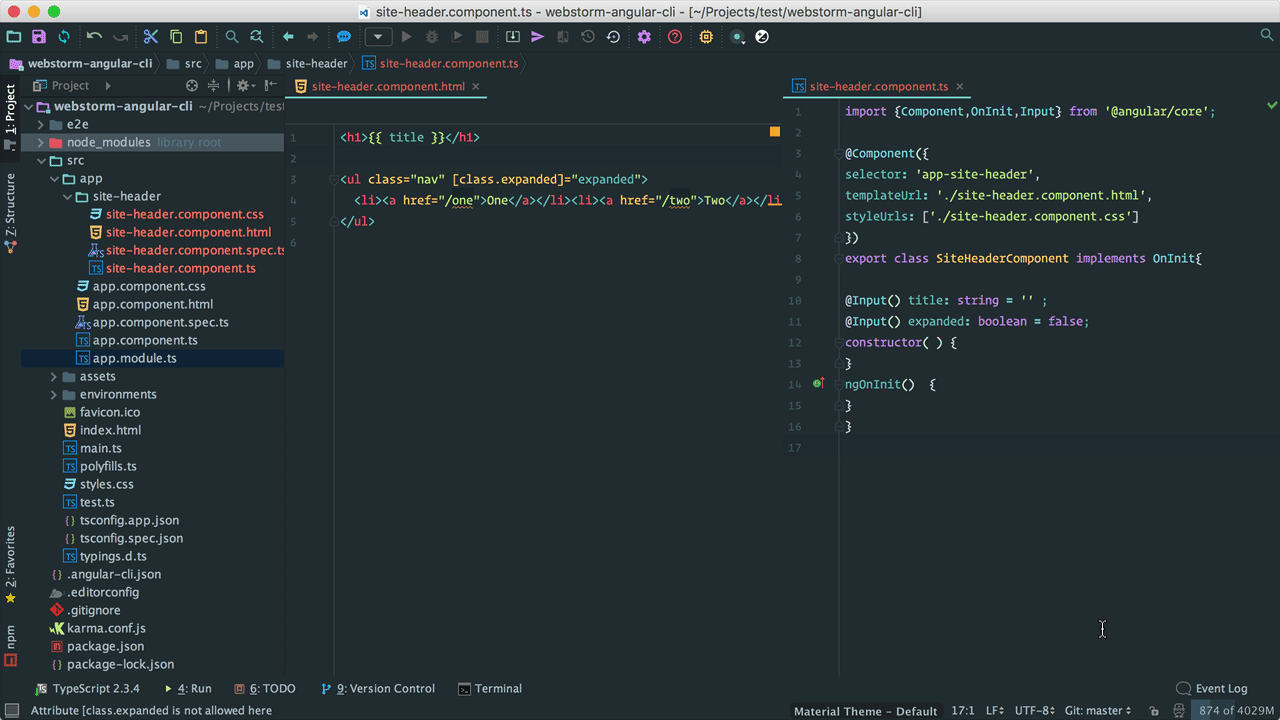The image size is (1280, 720).
Task: Launch the Debug bug icon
Action: pyautogui.click(x=431, y=36)
